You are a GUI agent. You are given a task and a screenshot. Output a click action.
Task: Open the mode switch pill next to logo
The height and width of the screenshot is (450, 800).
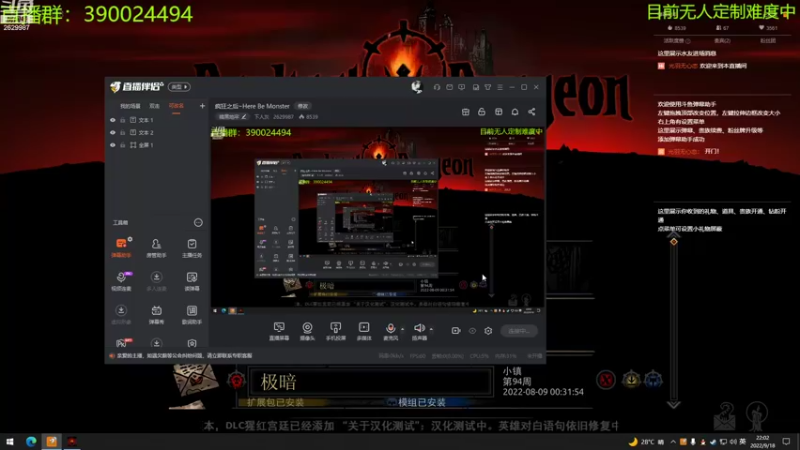pos(179,87)
